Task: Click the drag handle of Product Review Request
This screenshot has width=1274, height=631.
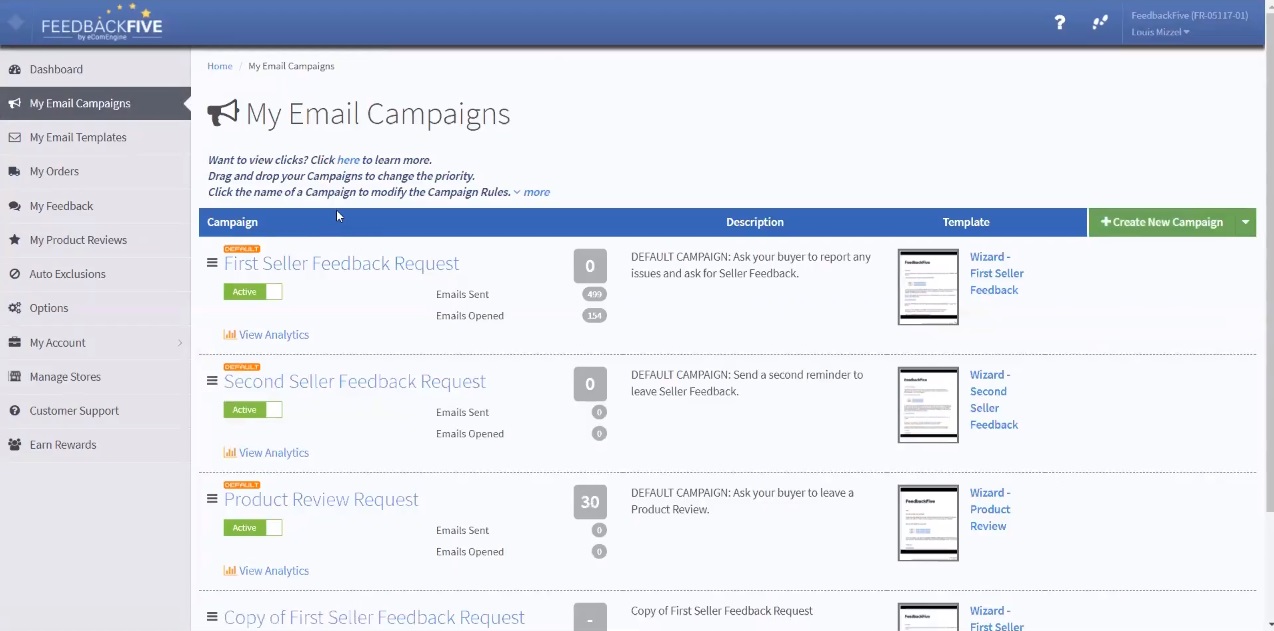Action: coord(212,499)
